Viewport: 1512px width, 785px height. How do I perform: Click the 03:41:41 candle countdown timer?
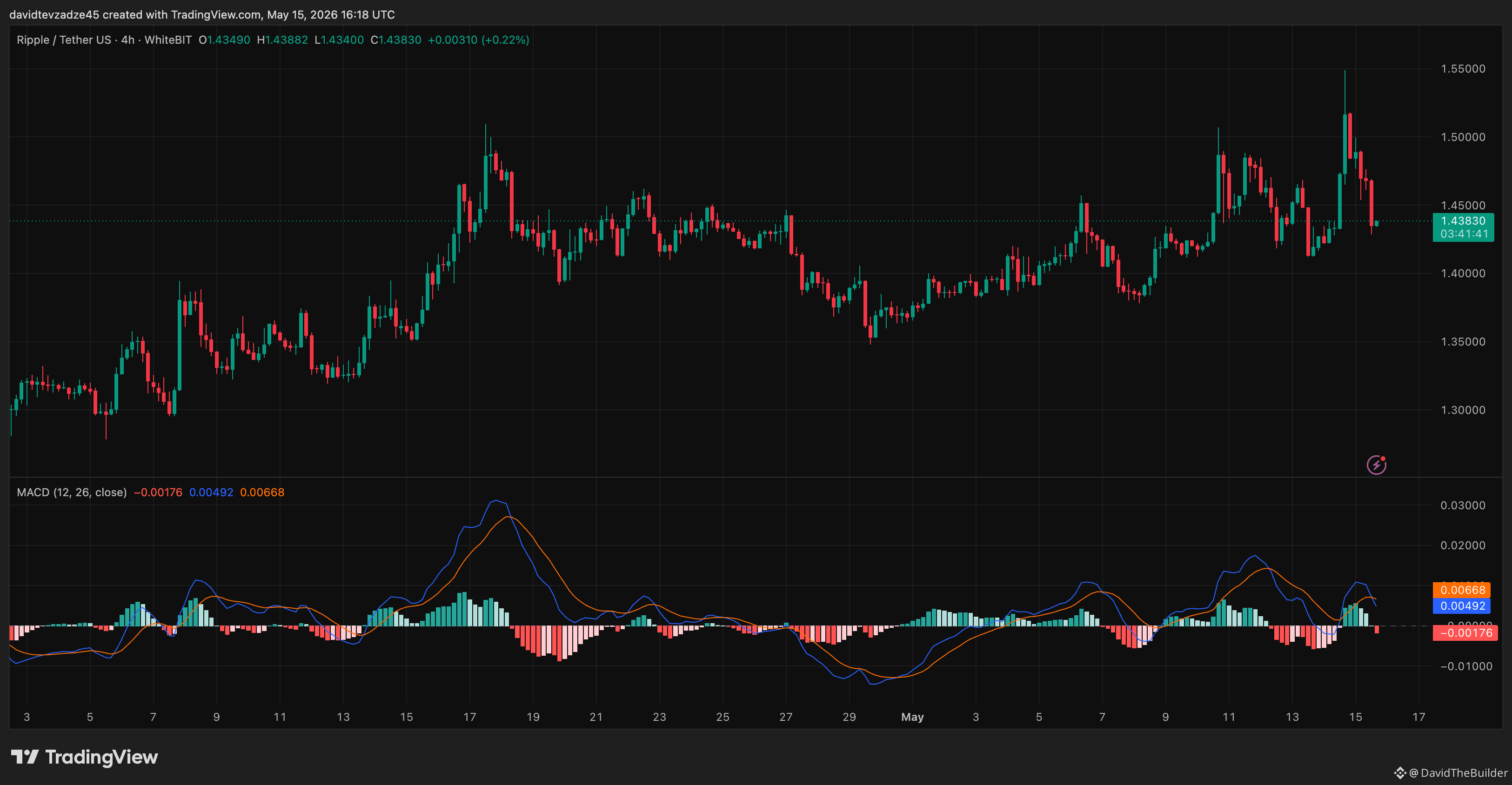click(x=1463, y=234)
